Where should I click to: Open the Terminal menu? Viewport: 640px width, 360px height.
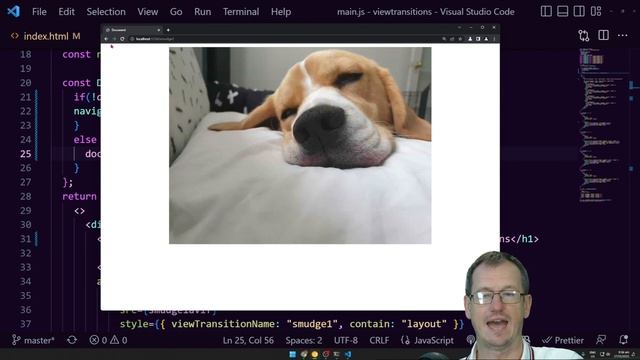tap(241, 12)
